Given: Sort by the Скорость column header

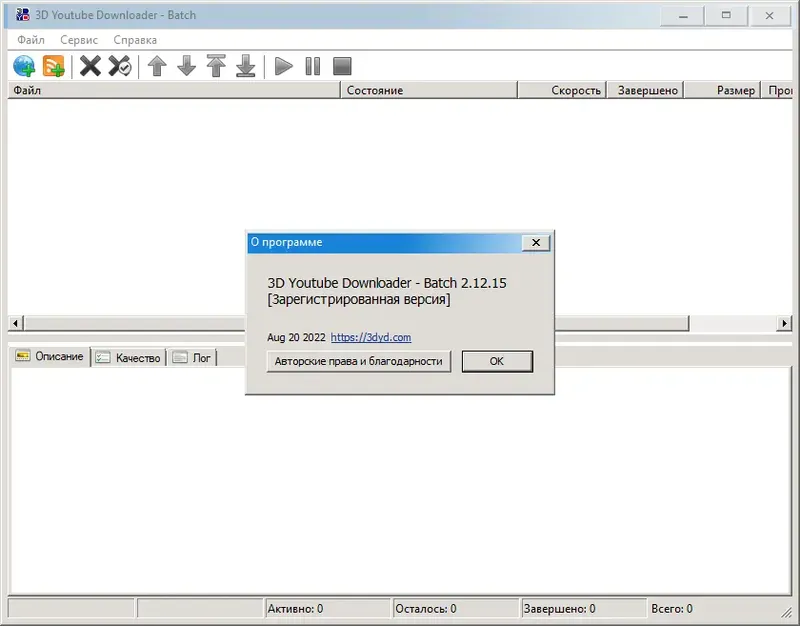Looking at the screenshot, I should coord(562,90).
